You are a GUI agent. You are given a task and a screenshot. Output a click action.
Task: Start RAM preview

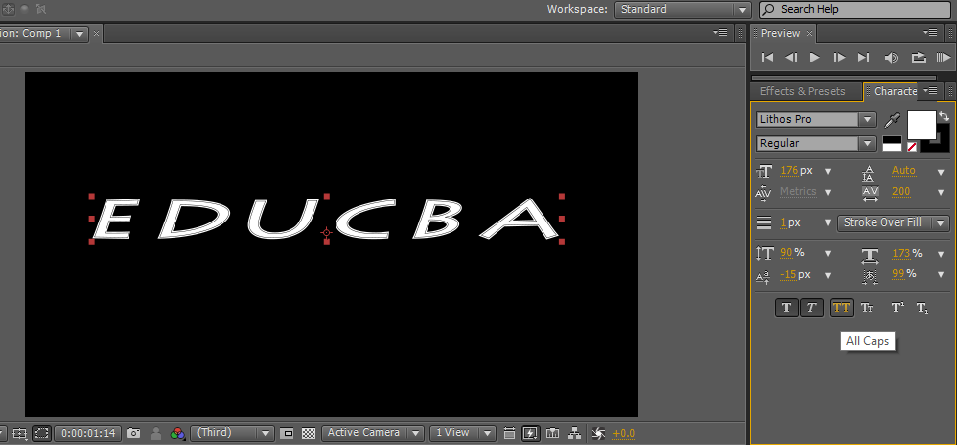(x=944, y=58)
